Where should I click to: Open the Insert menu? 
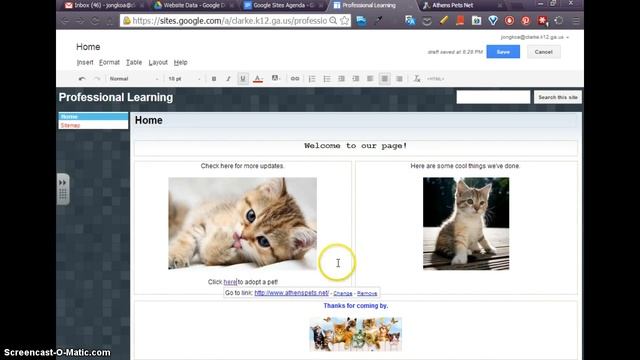tap(85, 62)
